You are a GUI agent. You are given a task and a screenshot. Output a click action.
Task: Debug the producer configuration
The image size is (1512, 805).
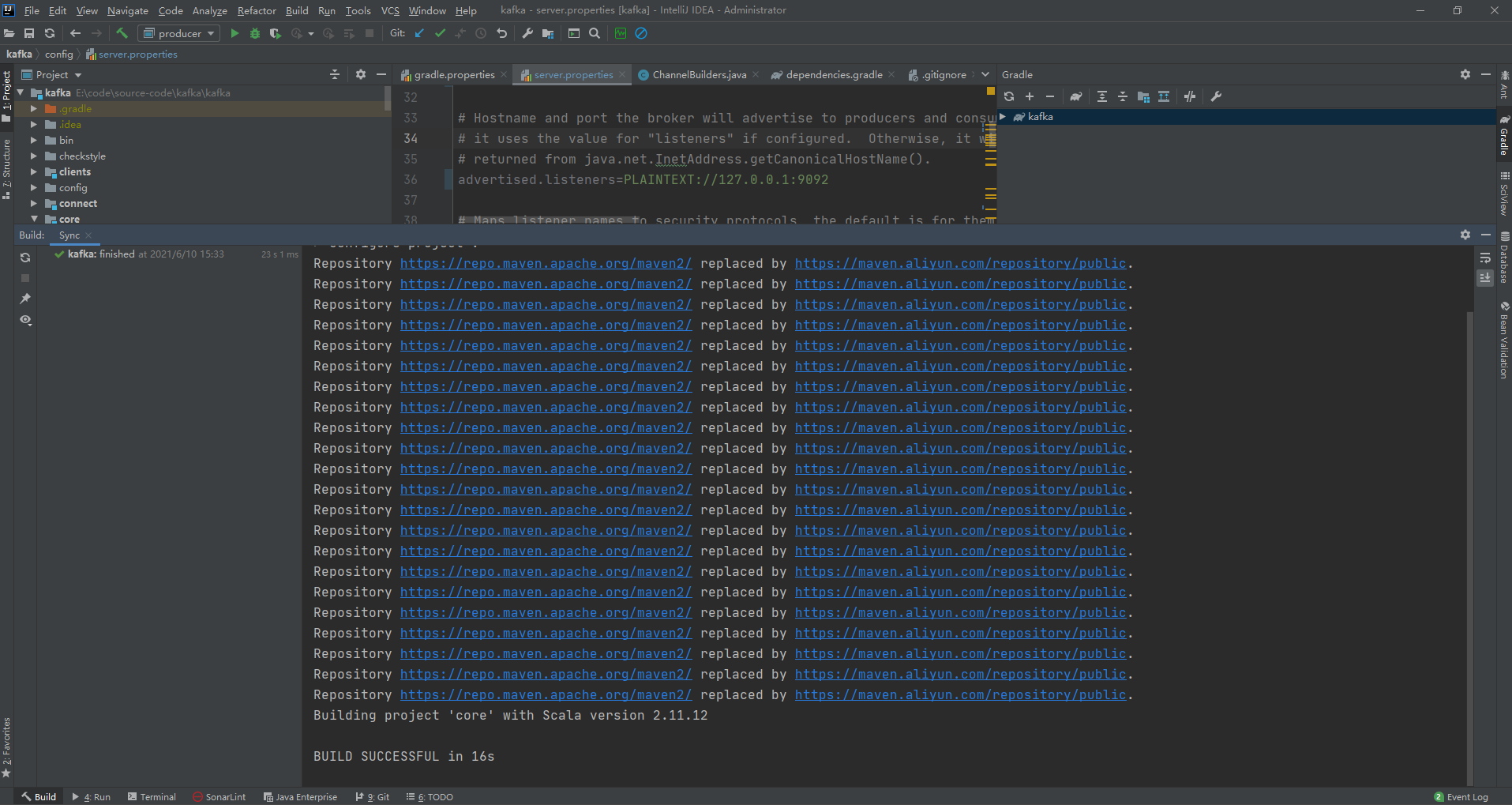(x=255, y=33)
